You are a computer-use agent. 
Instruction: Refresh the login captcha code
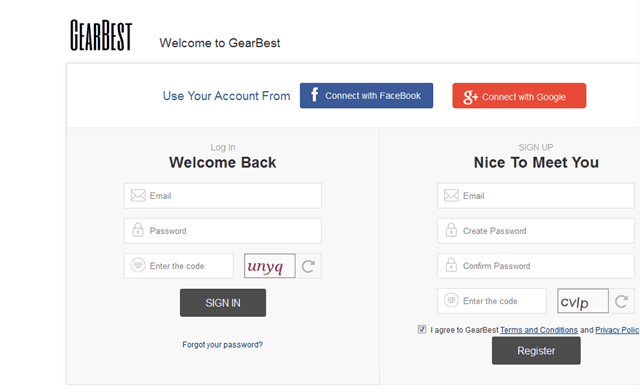309,266
